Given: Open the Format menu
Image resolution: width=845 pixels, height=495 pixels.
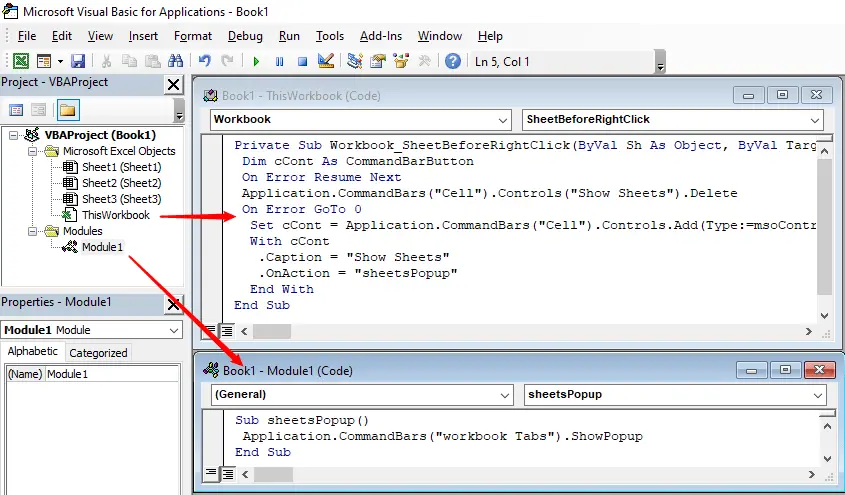Looking at the screenshot, I should [x=193, y=36].
